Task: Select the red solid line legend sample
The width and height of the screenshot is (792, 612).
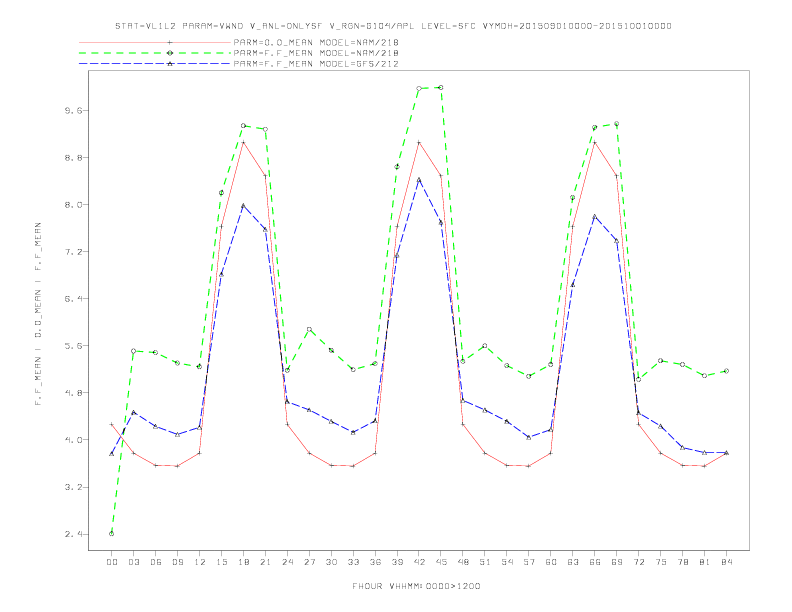Action: (155, 42)
